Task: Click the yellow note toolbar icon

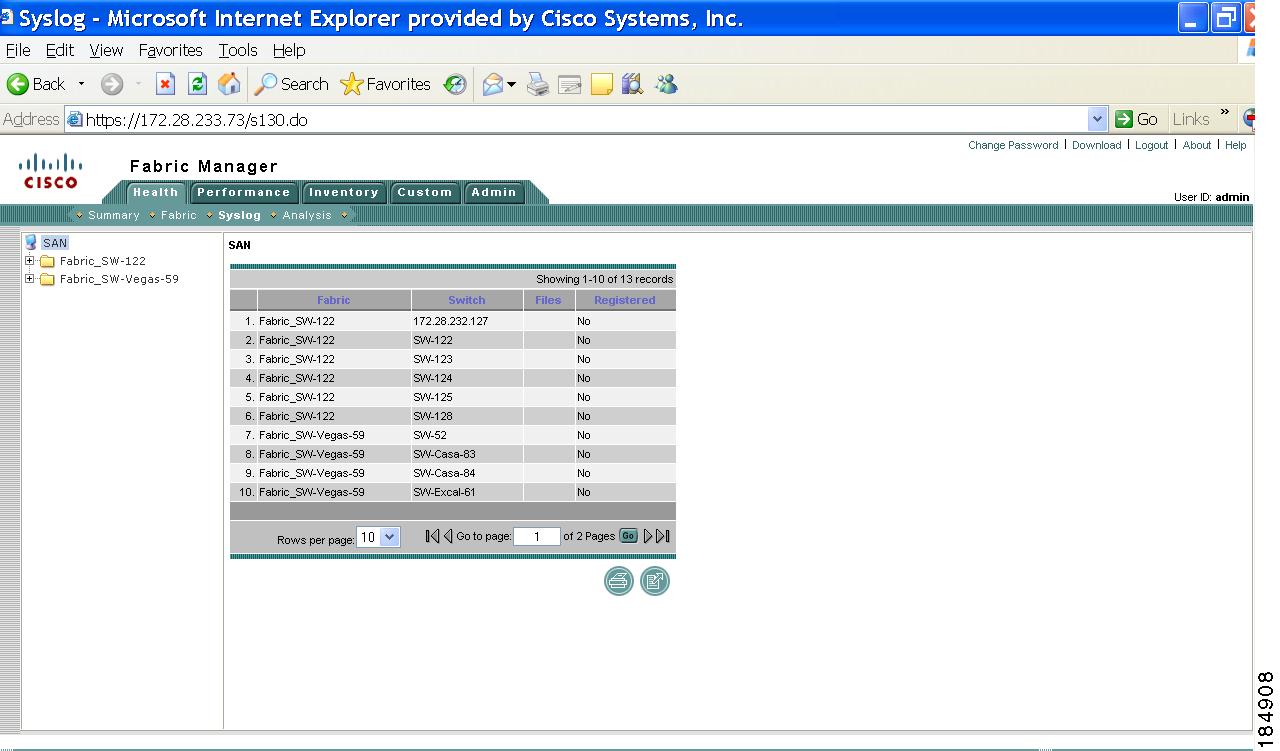Action: coord(602,85)
